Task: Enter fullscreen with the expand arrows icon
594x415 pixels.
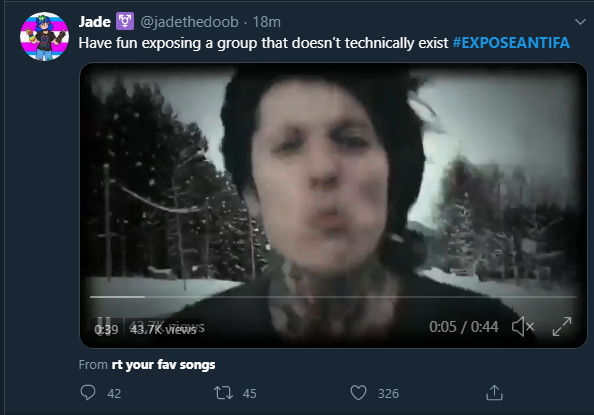Action: [562, 327]
